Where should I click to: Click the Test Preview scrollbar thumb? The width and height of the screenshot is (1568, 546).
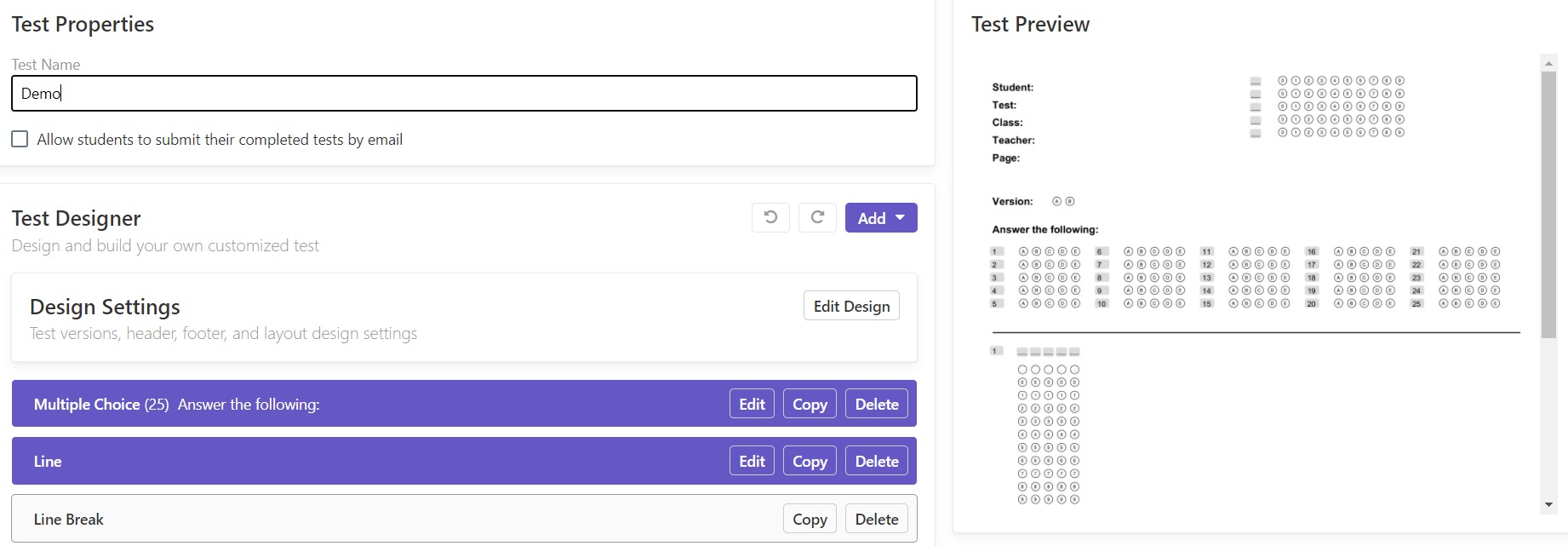(1548, 204)
